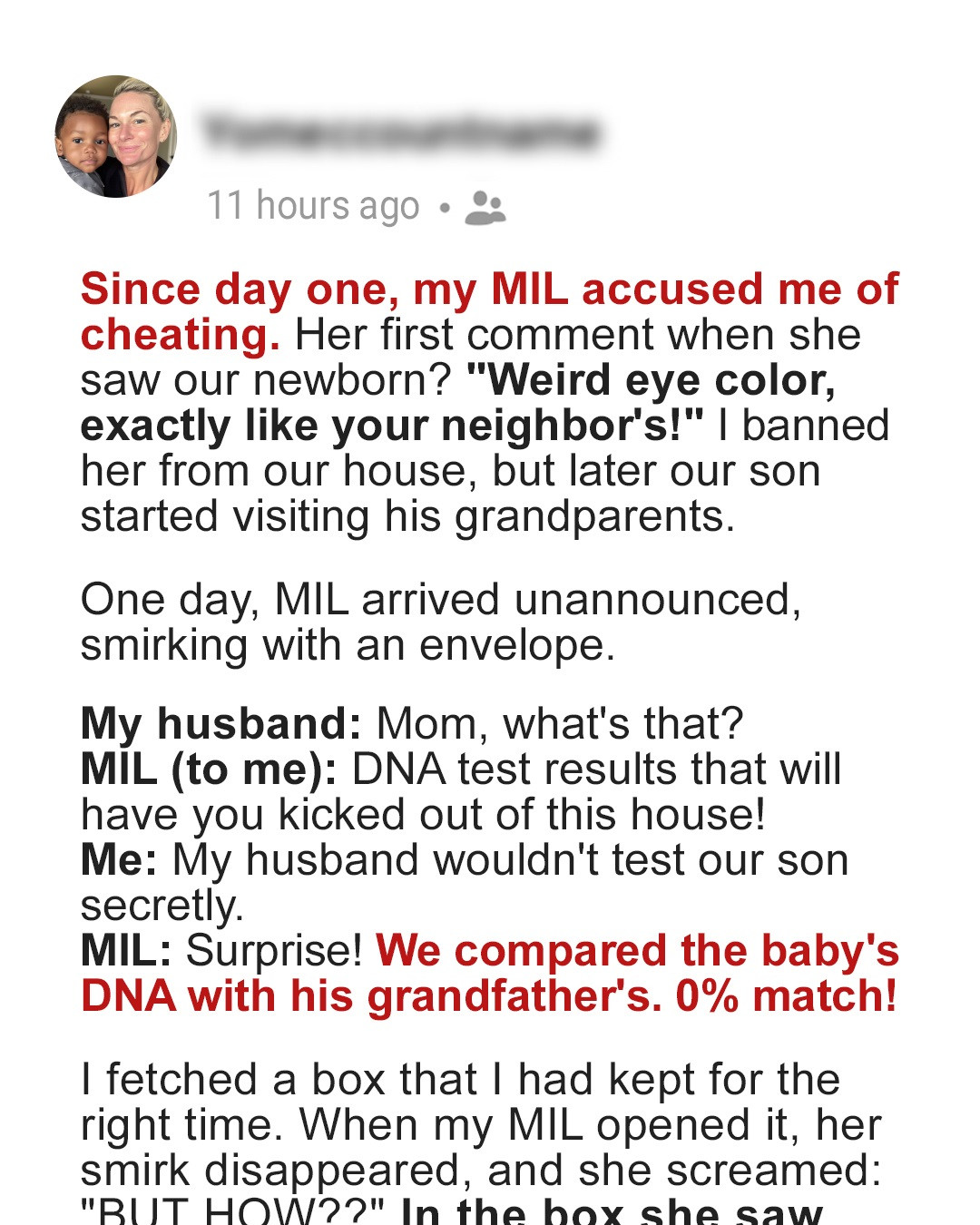
Task: Open the '11 hours ago' timestamp
Action: [313, 206]
